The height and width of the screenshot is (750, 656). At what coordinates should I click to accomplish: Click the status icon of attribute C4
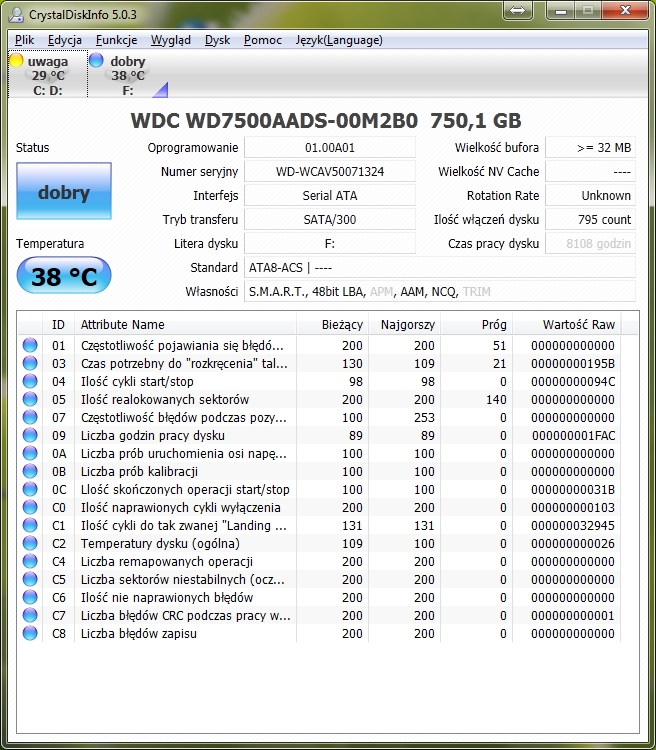click(x=30, y=561)
